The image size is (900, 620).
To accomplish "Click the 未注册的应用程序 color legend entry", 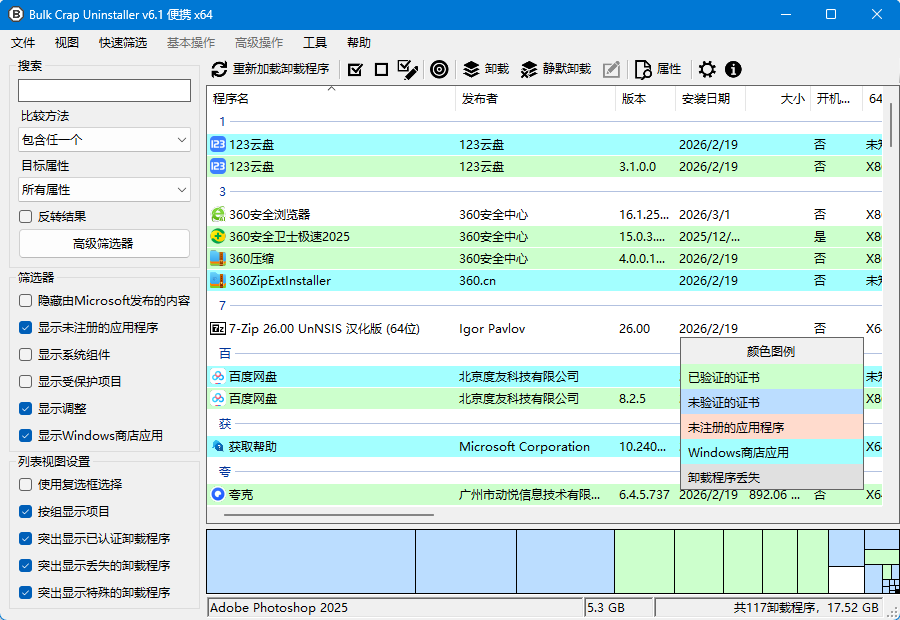I will pos(771,427).
